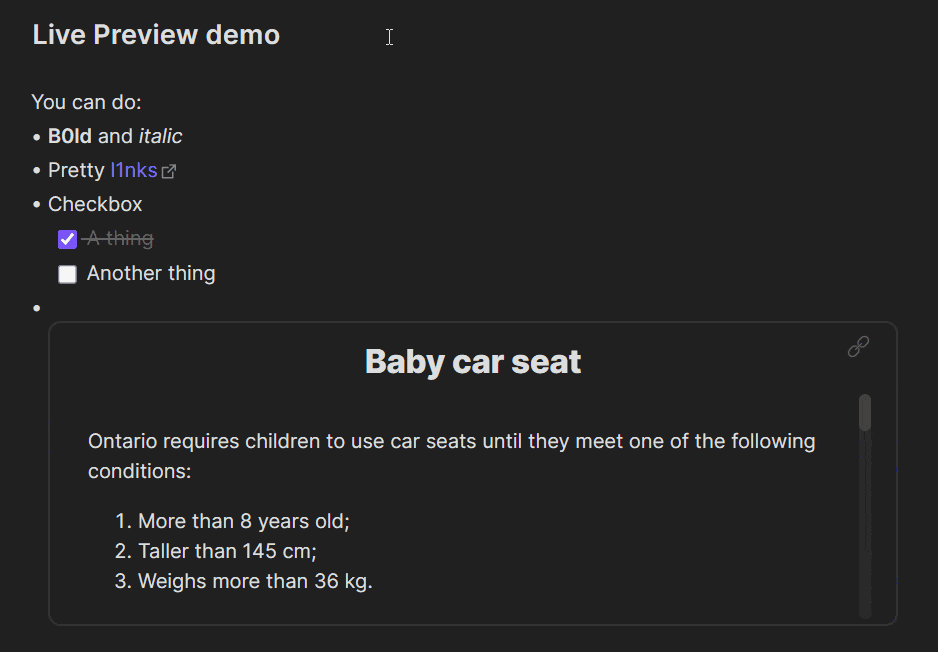Open the embedded note via link icon
The height and width of the screenshot is (652, 938).
click(858, 347)
